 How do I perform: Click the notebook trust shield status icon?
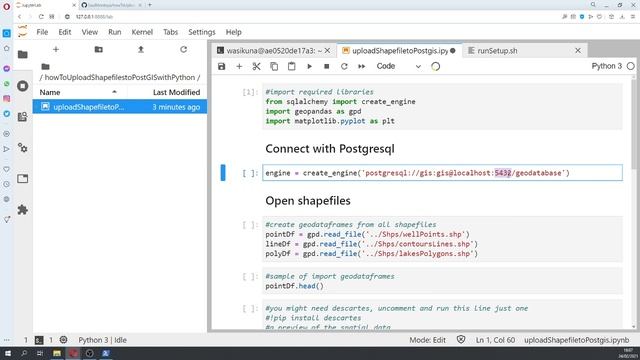point(461,340)
